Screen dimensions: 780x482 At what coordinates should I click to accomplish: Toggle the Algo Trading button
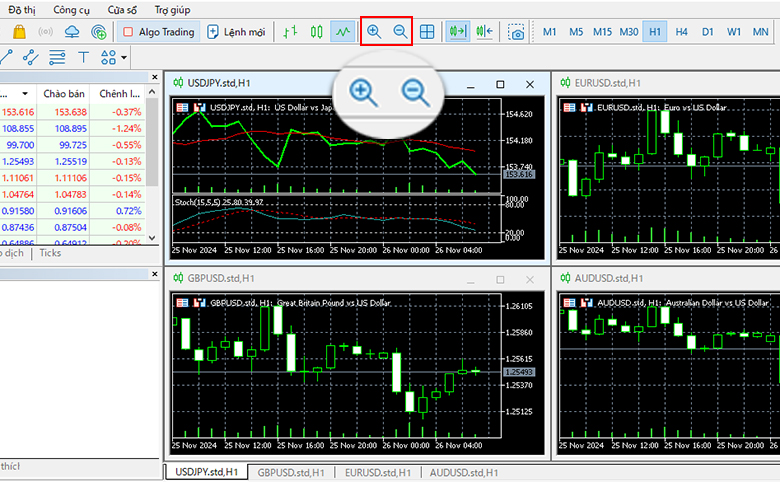[x=159, y=32]
